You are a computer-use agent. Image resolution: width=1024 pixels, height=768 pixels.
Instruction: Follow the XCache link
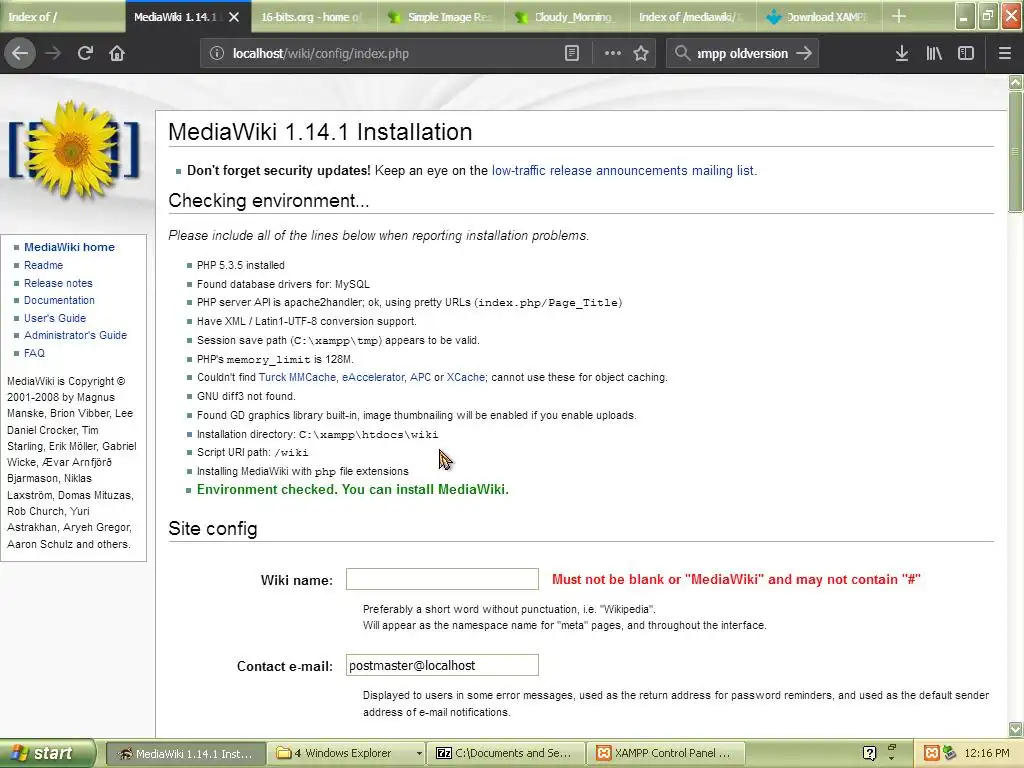[x=466, y=377]
